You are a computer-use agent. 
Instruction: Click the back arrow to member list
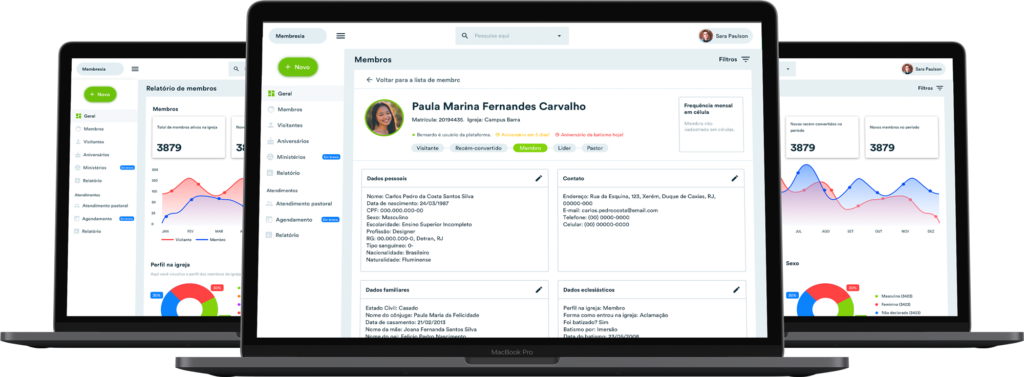click(369, 80)
